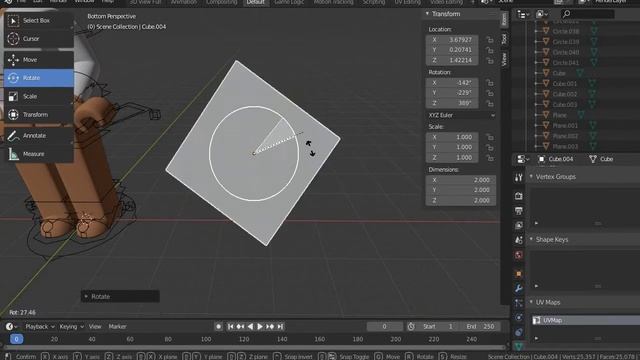Jump to the next keyframe
This screenshot has width=640, height=360.
[x=270, y=327]
